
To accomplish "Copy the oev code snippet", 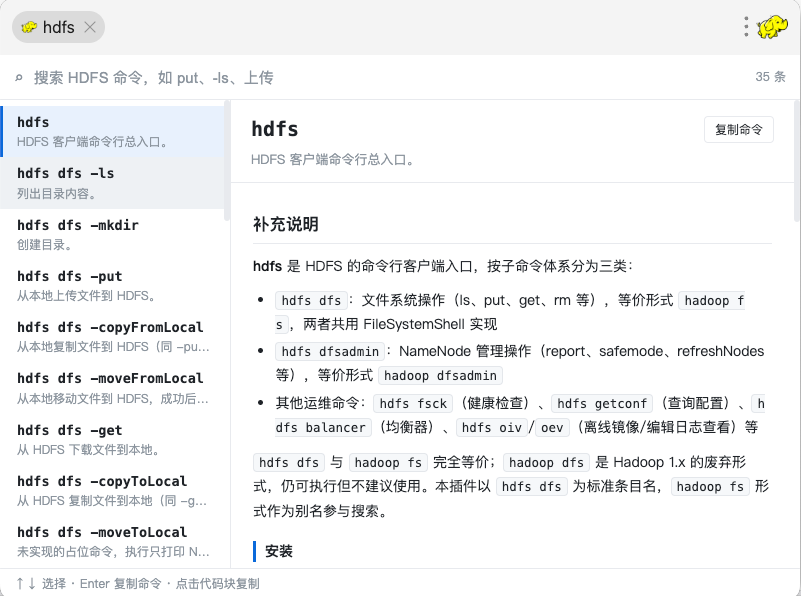I will pyautogui.click(x=552, y=427).
